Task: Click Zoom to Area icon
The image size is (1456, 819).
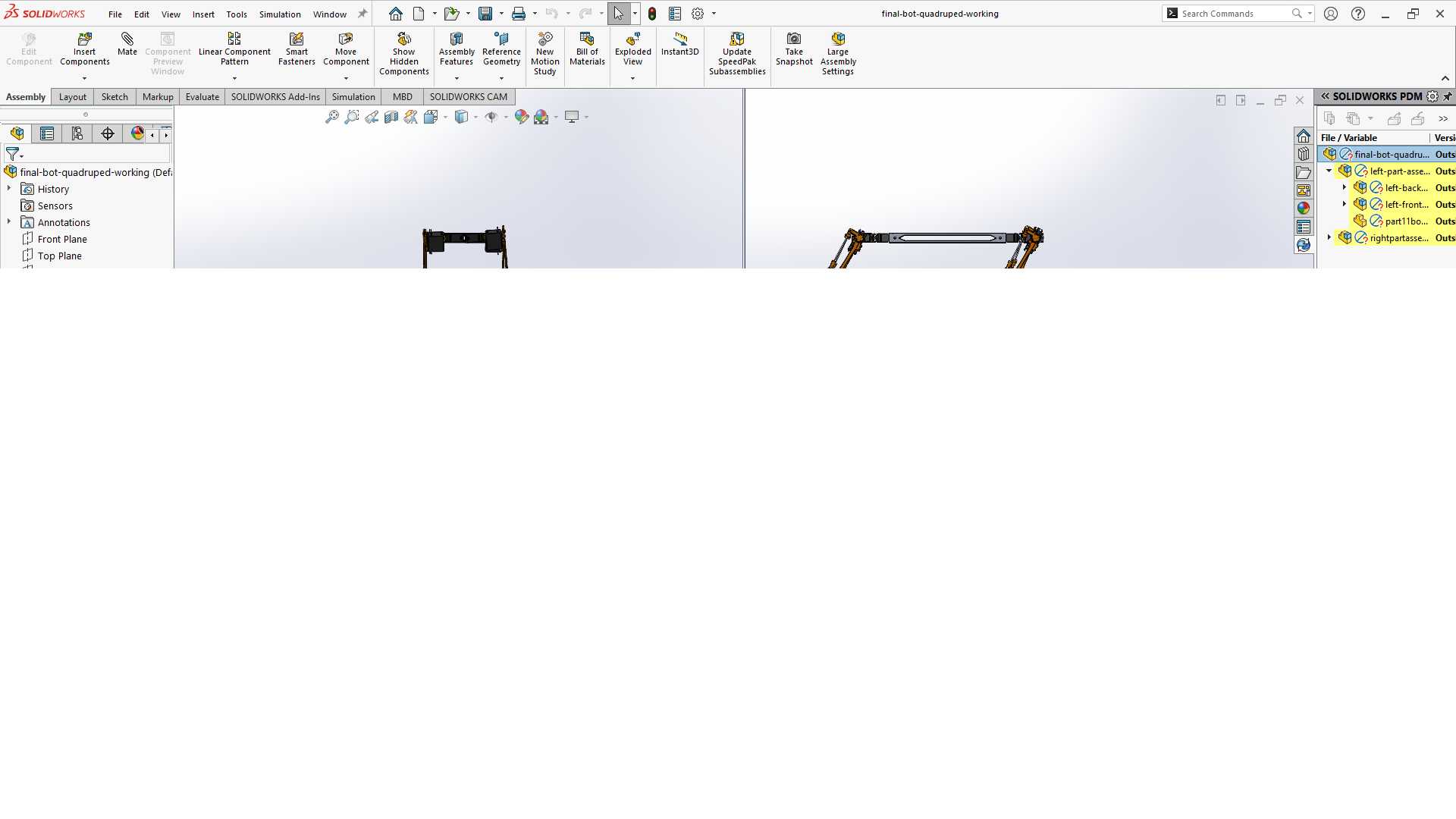Action: click(x=352, y=117)
